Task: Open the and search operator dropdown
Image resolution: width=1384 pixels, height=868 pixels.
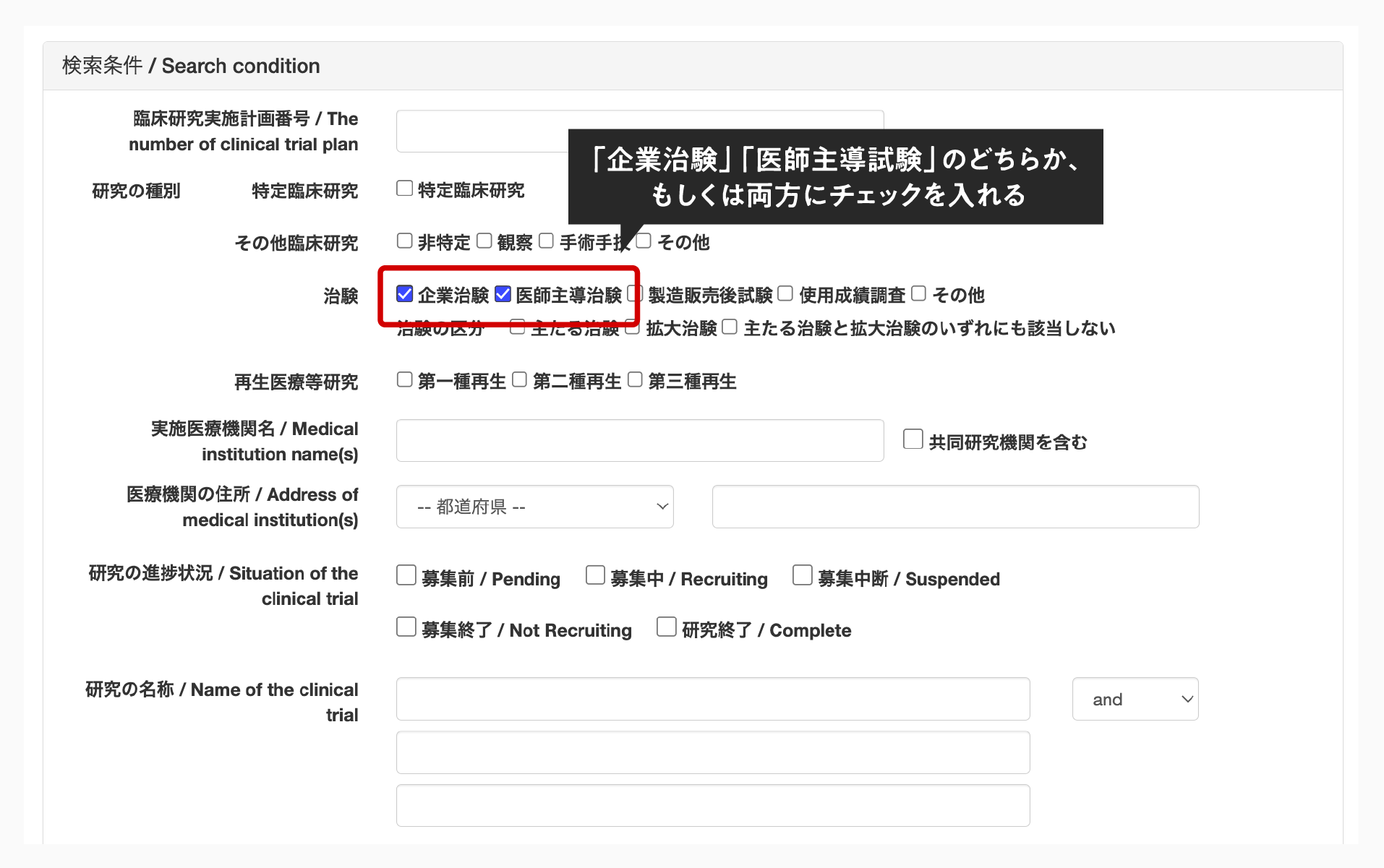Action: click(1135, 699)
